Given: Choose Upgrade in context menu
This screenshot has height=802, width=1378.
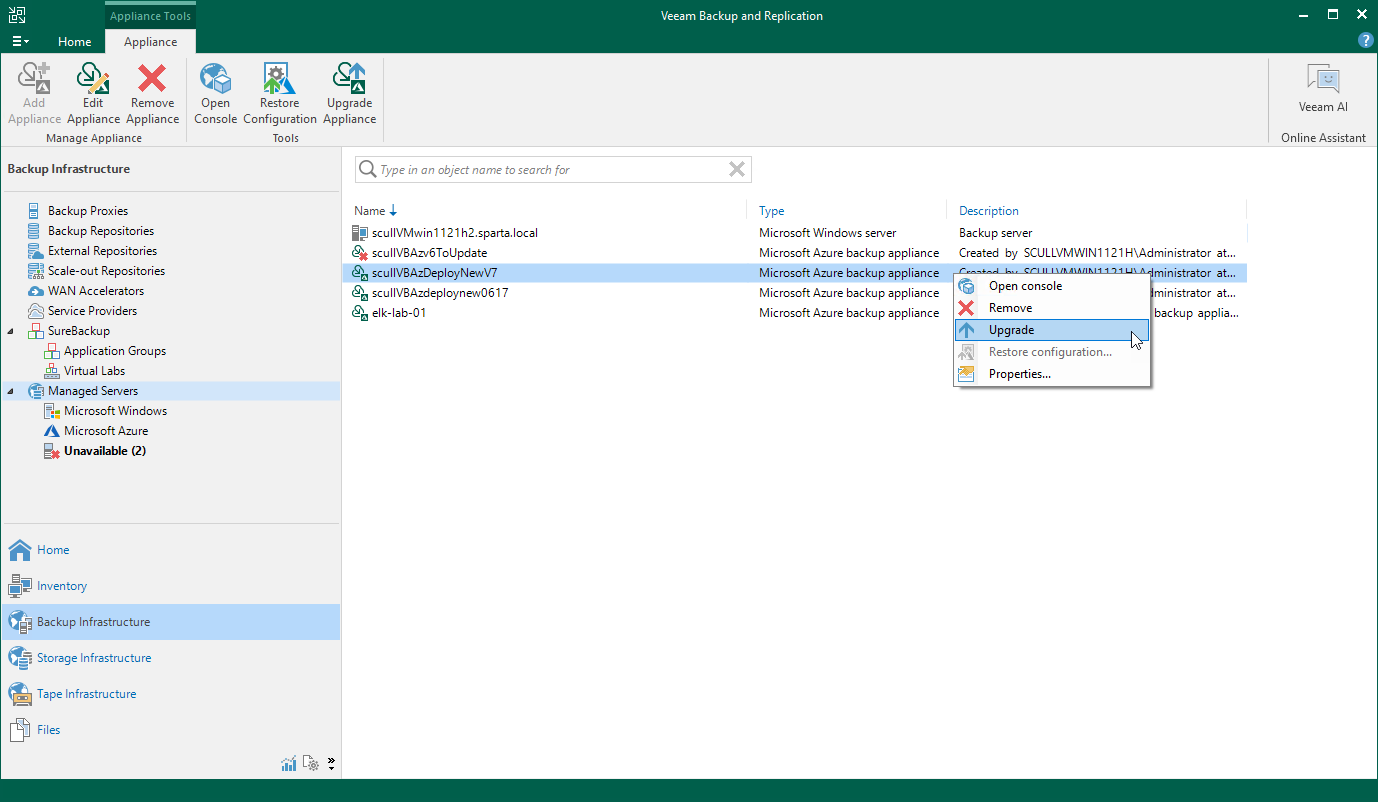Looking at the screenshot, I should coord(1052,330).
